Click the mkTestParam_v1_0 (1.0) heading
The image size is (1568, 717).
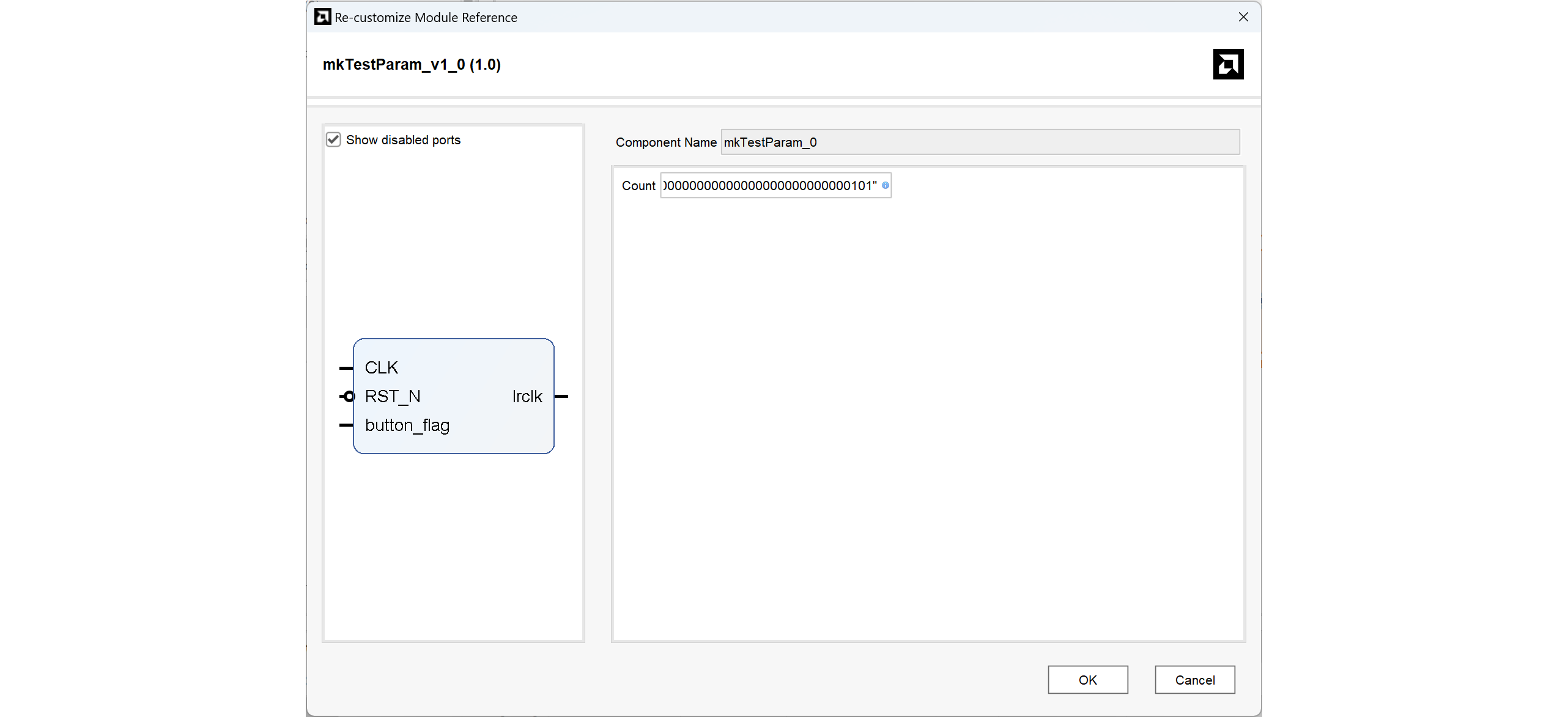412,65
